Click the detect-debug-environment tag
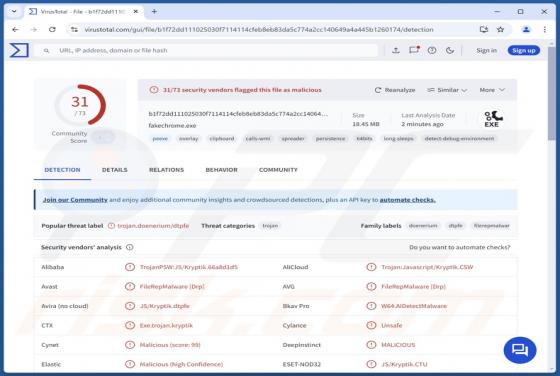This screenshot has height=376, width=560. [459, 139]
